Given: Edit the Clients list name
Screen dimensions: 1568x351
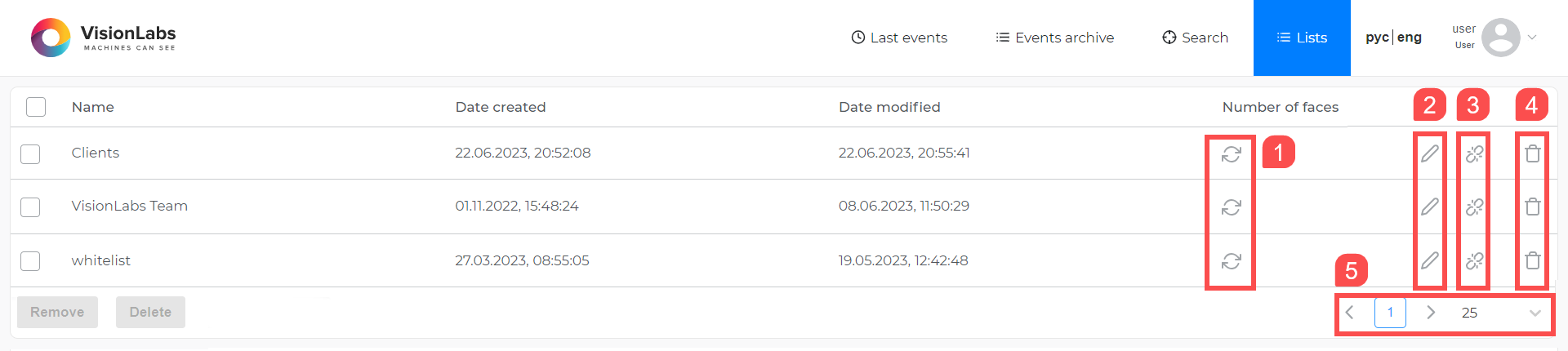Looking at the screenshot, I should point(1429,153).
